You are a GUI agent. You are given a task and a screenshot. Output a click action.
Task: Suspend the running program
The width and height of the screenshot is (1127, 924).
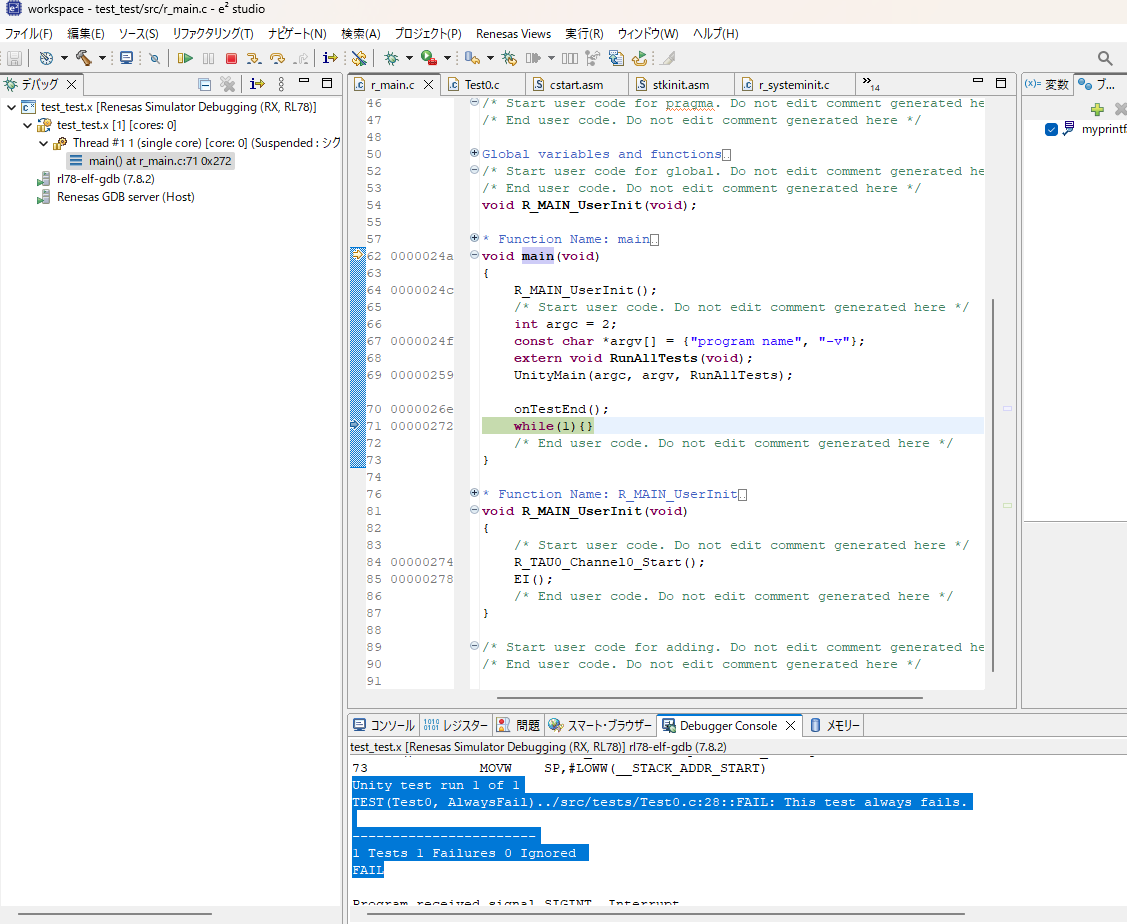coord(208,57)
